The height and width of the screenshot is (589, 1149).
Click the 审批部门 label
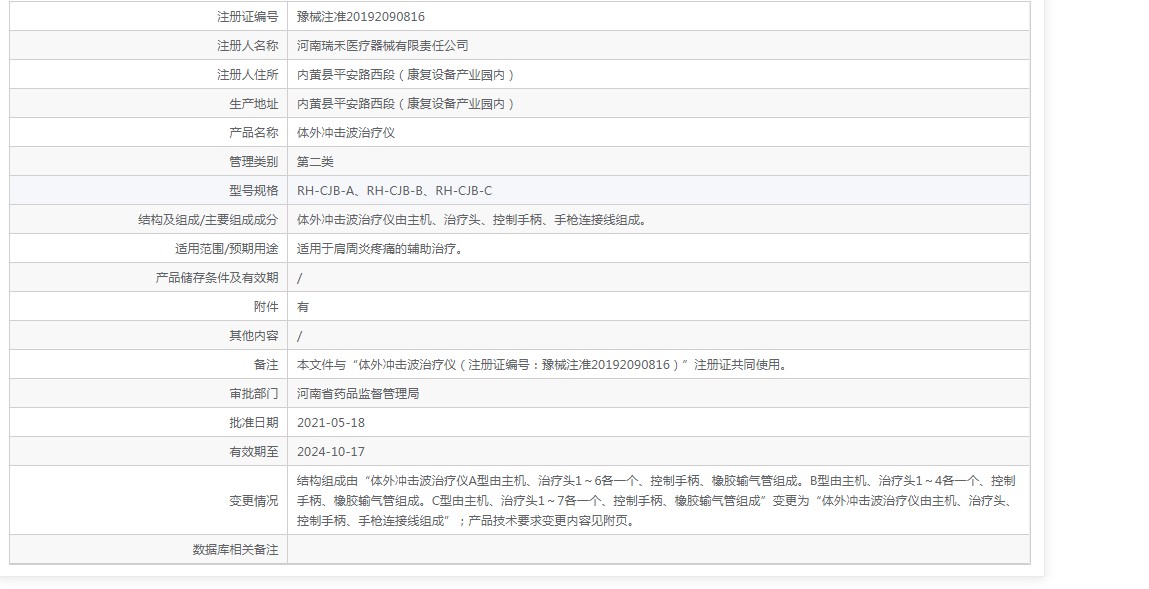point(254,394)
